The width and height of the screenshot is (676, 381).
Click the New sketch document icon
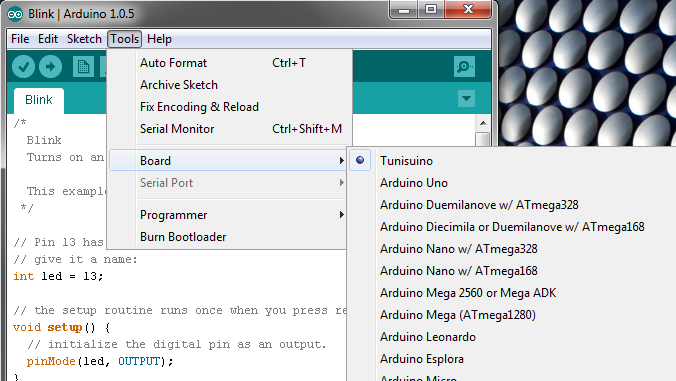pos(83,67)
